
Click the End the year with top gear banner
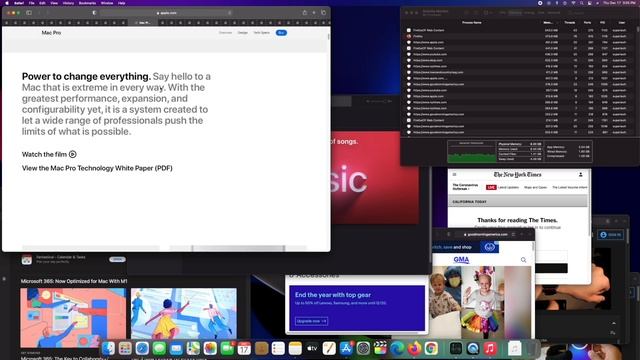tap(357, 308)
